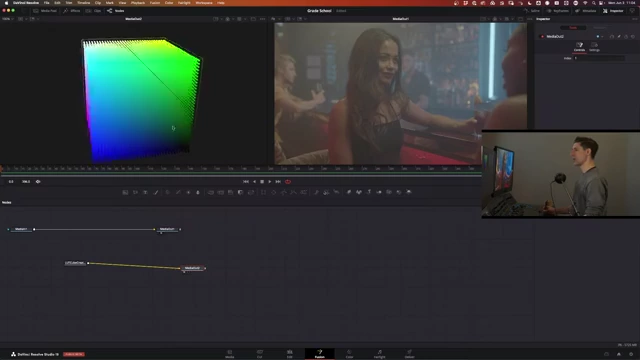640x360 pixels.
Task: Open Inspector panel options menu
Action: click(634, 19)
